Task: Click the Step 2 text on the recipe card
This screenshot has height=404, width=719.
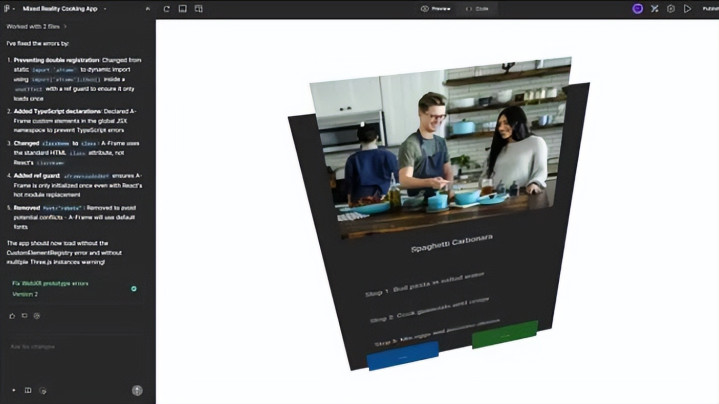Action: pyautogui.click(x=429, y=309)
